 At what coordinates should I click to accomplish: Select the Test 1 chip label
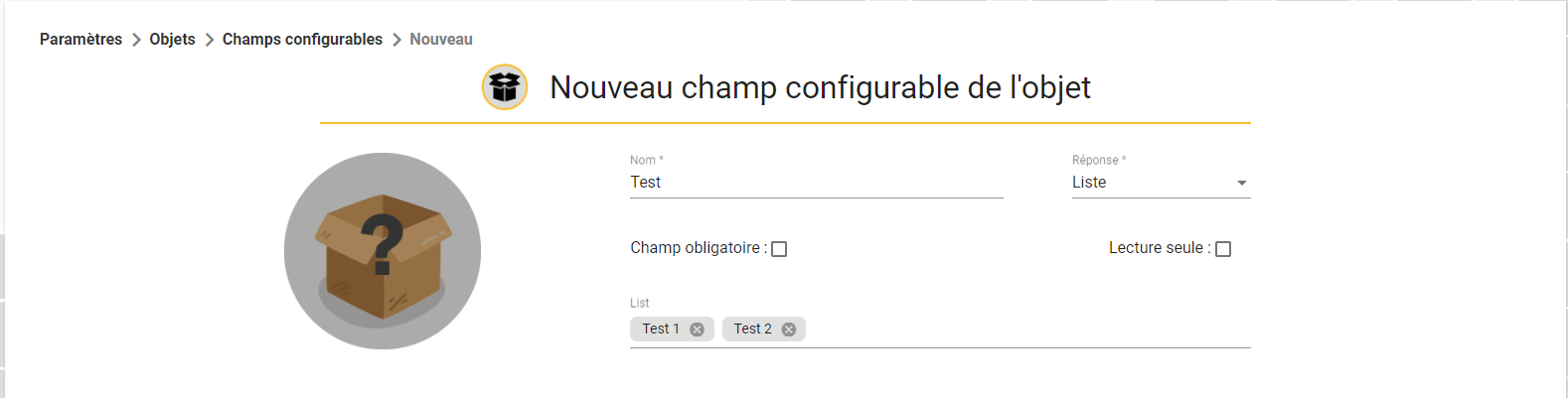coord(661,330)
